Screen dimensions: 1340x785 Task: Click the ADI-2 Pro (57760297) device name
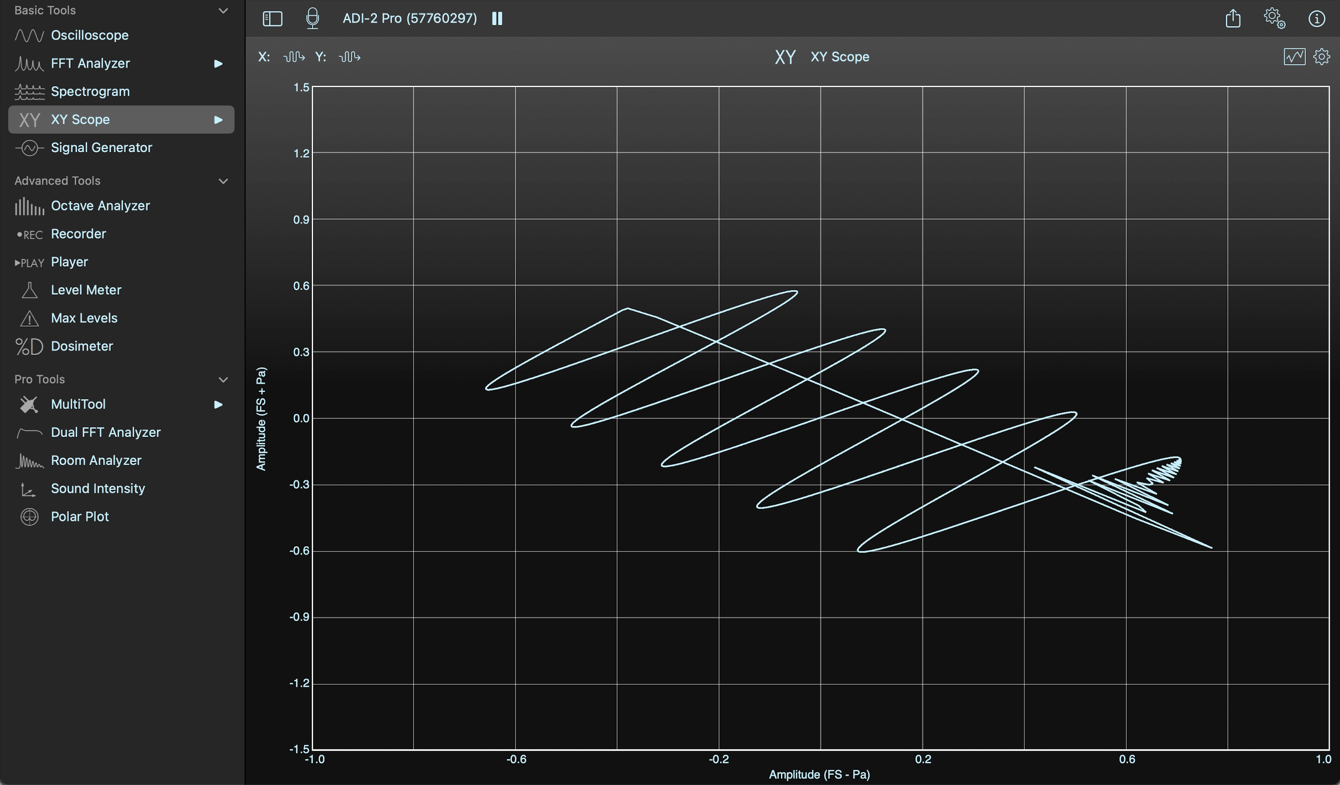410,18
